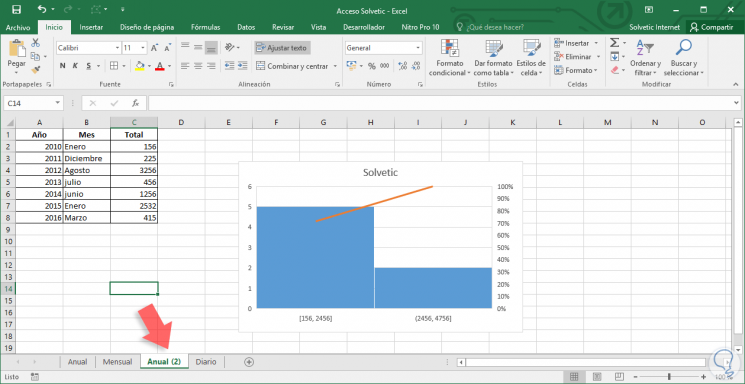This screenshot has height=384, width=745.
Task: Open Ordenar y filtrar
Action: [645, 58]
